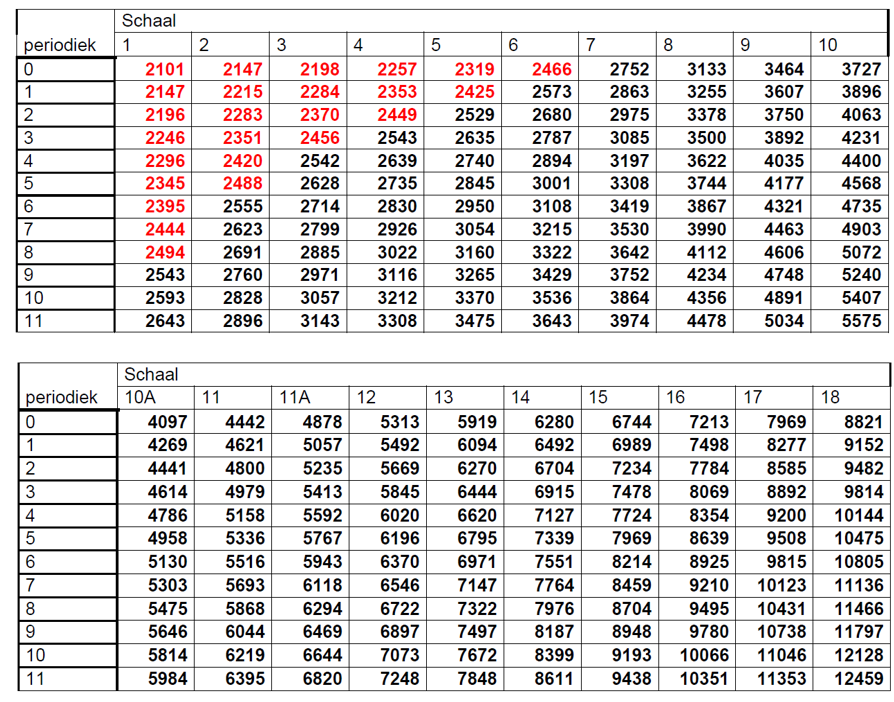Click the 2573 cell
The width and height of the screenshot is (894, 702).
[x=552, y=92]
